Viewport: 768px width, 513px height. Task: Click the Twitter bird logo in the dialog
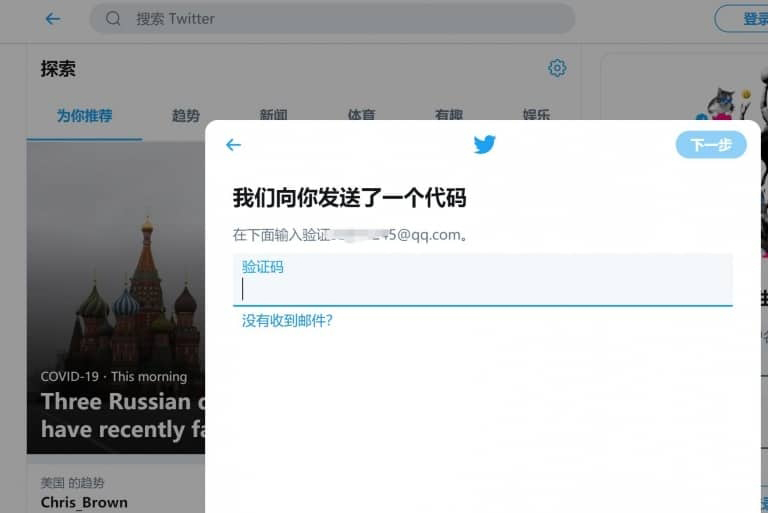click(x=484, y=145)
